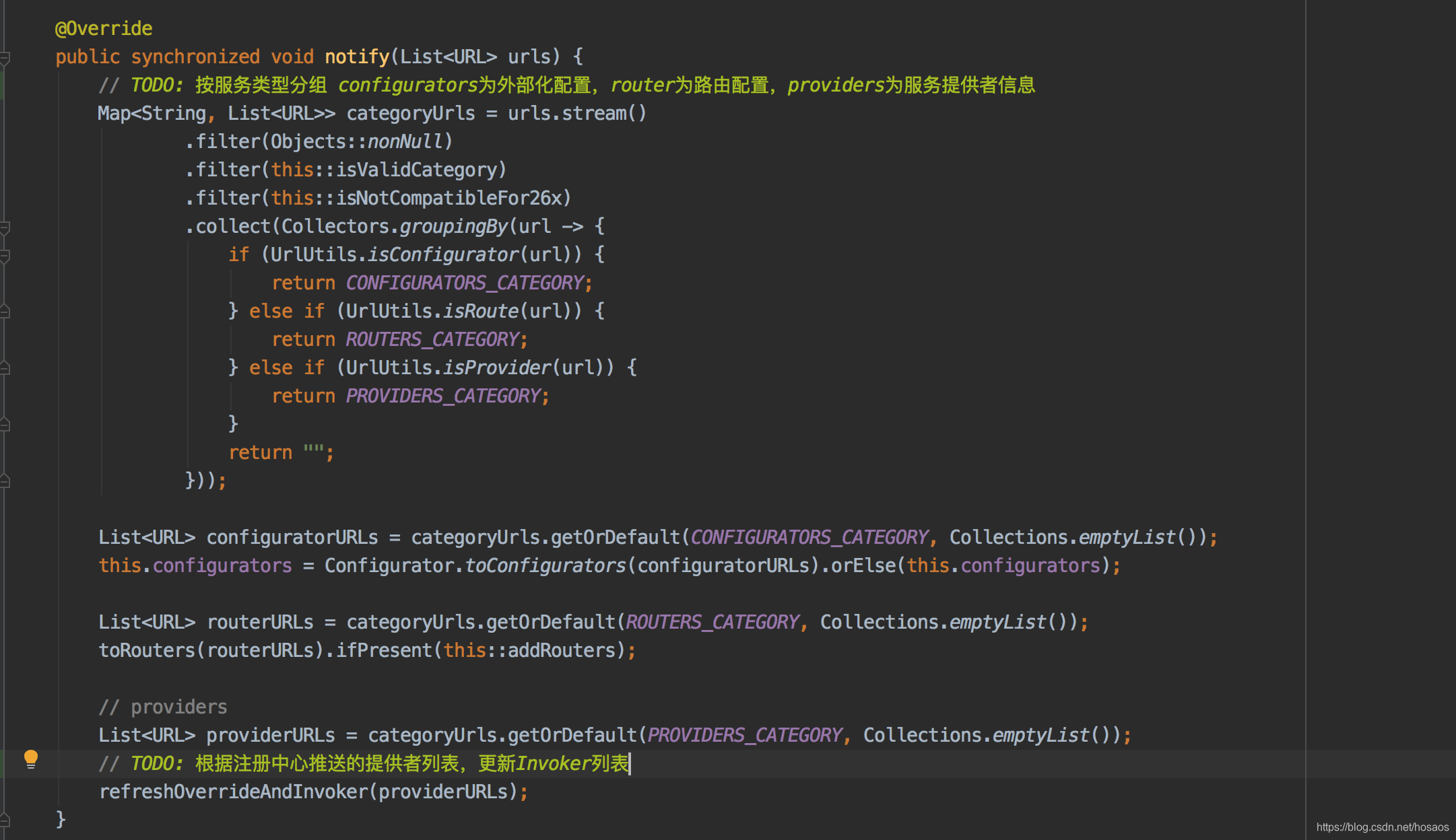Place the cursor on categoryUrls in the Map declaration

click(411, 114)
